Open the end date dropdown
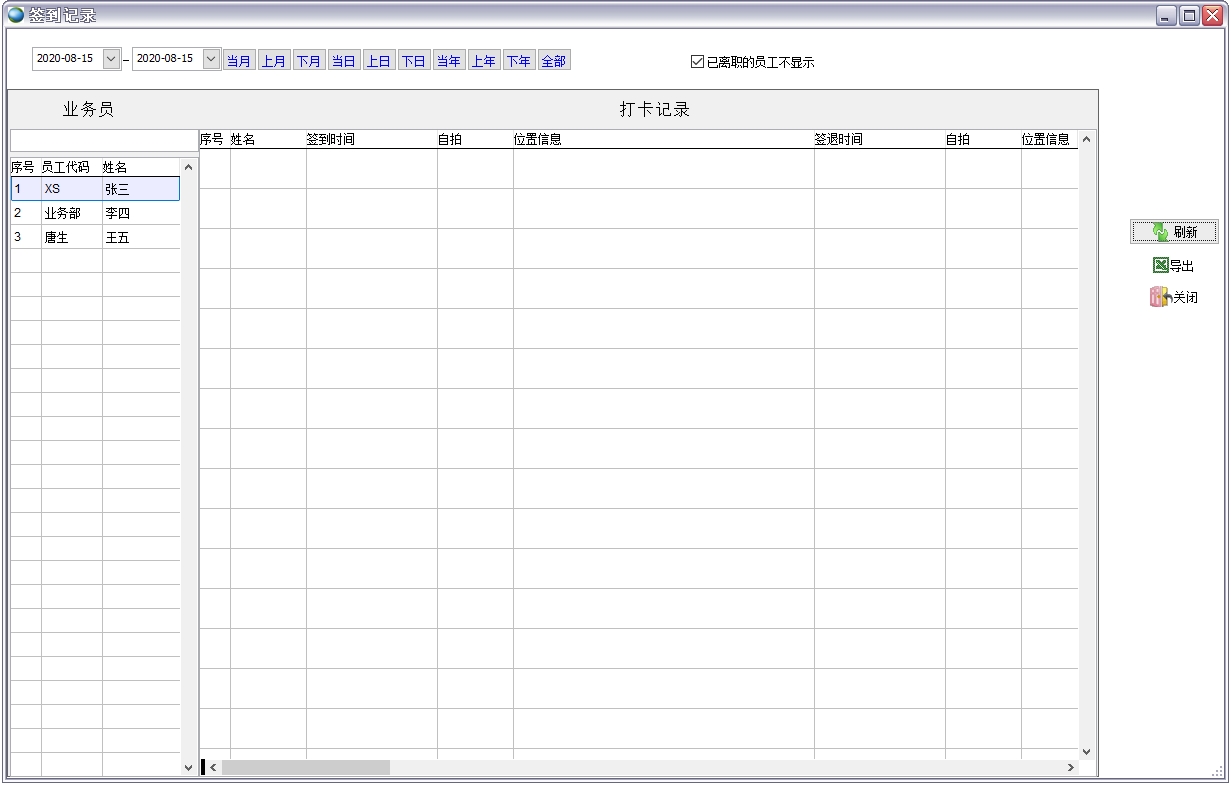This screenshot has height=786, width=1231. pos(211,59)
